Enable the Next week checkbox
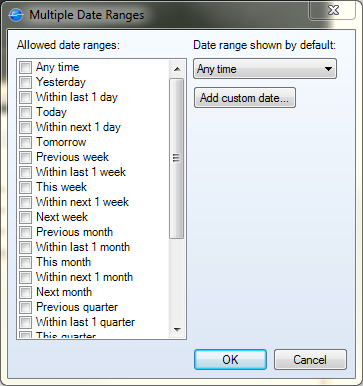Viewport: 363px width, 386px height. click(x=25, y=217)
